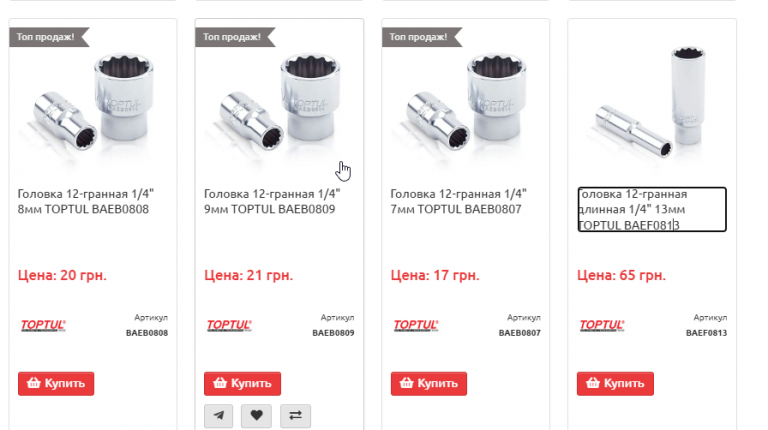Click the compare arrows icon
The height and width of the screenshot is (430, 768).
point(295,416)
